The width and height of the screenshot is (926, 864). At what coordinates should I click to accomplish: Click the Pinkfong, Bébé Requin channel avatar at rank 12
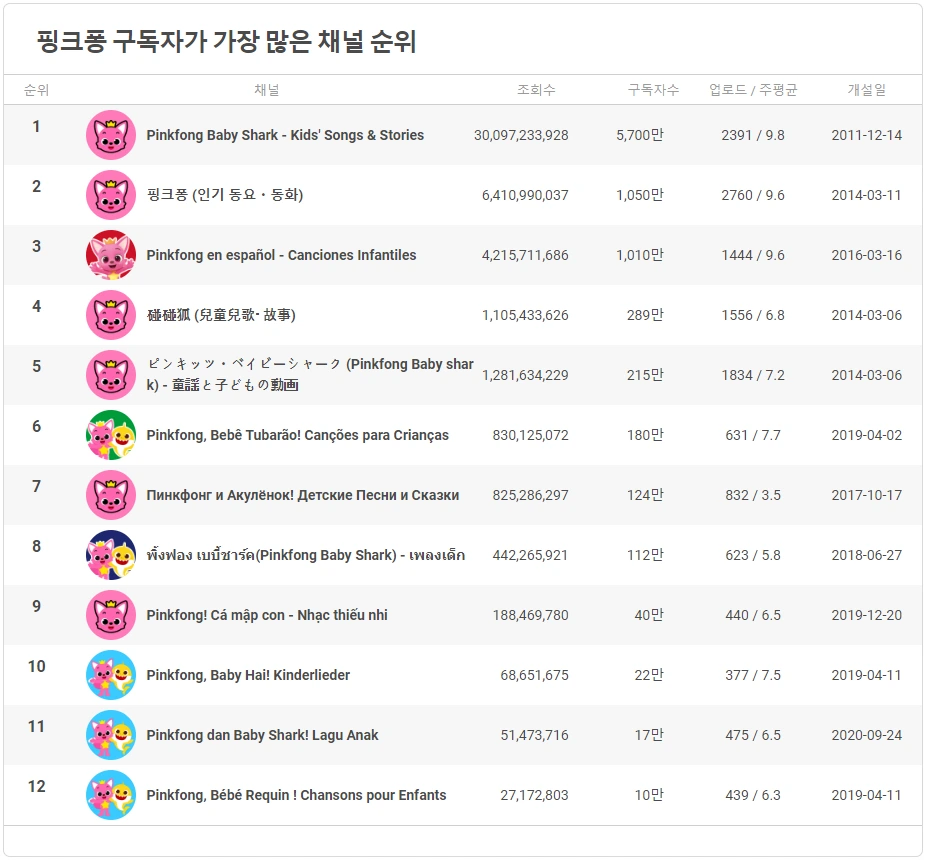pyautogui.click(x=111, y=795)
